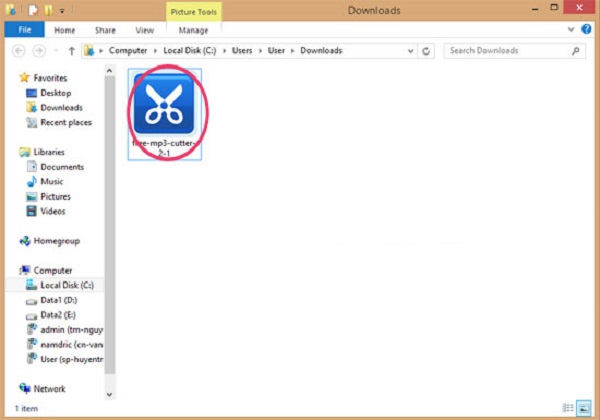Select Favorites in the navigation pane

pos(50,78)
